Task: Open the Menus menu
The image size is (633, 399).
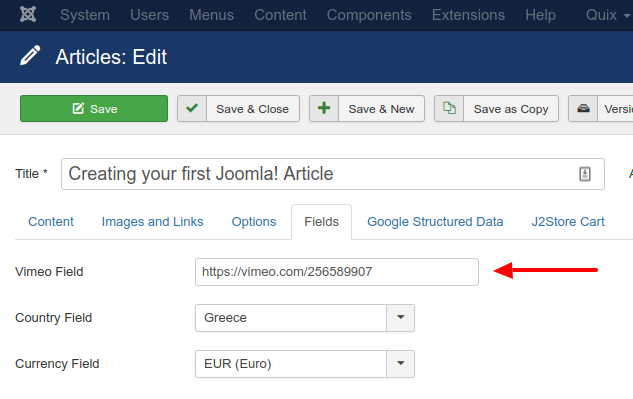Action: coord(212,15)
